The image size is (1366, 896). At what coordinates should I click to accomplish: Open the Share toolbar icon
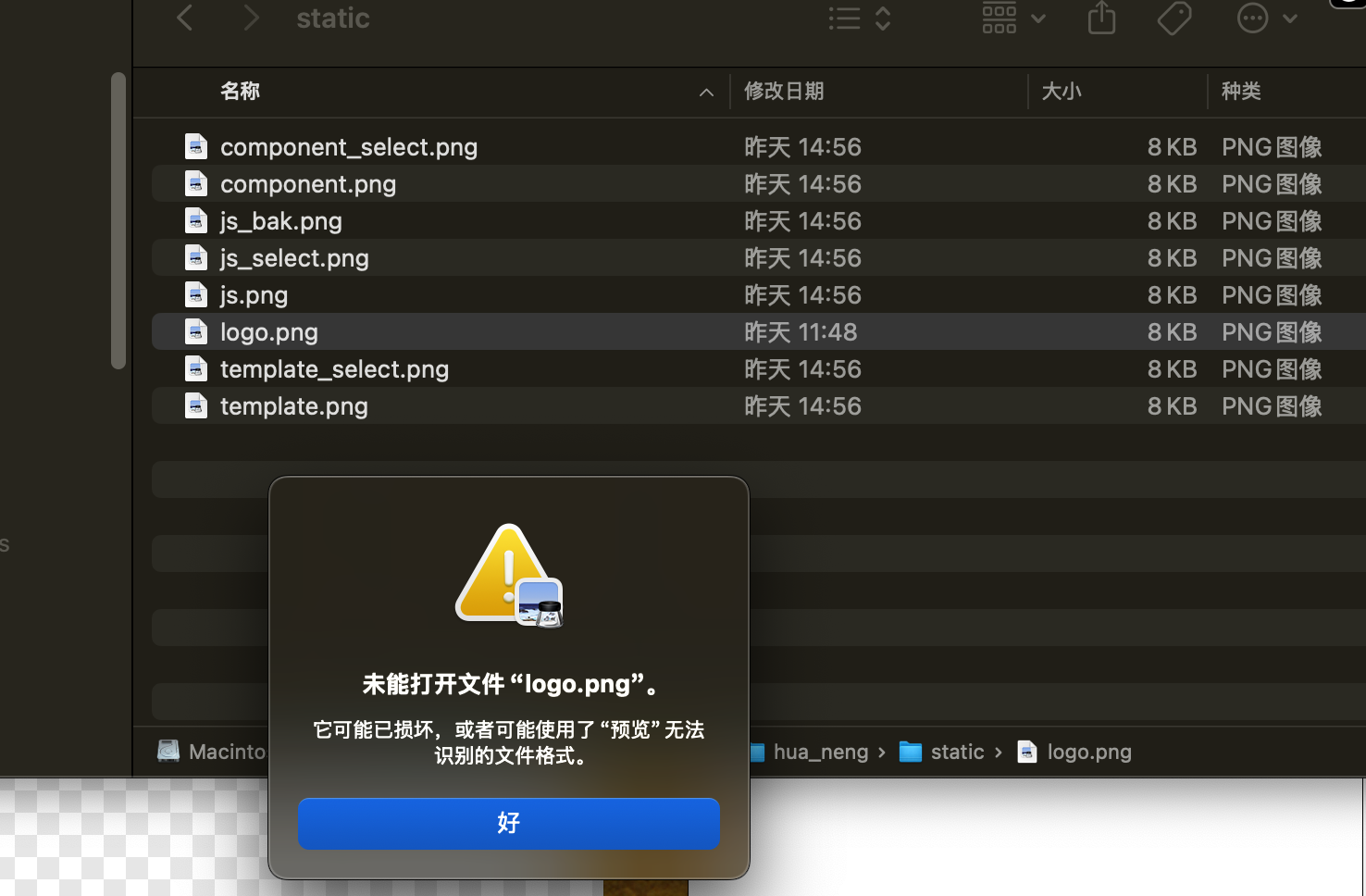click(1101, 18)
